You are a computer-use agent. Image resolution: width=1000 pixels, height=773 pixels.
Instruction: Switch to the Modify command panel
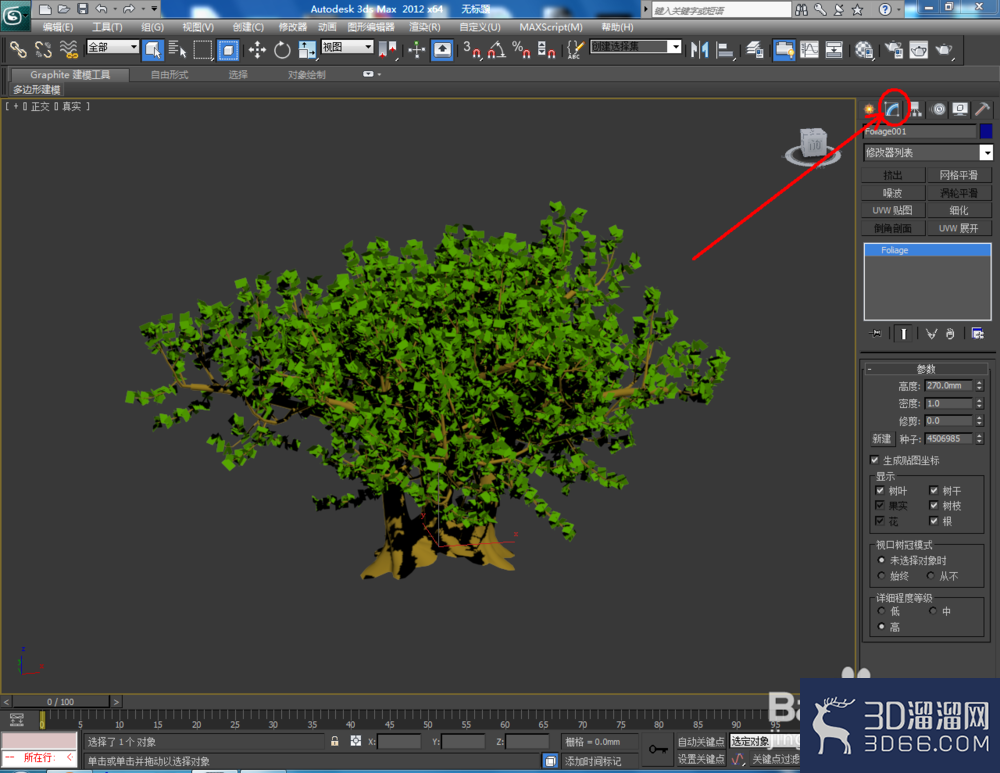tap(892, 109)
